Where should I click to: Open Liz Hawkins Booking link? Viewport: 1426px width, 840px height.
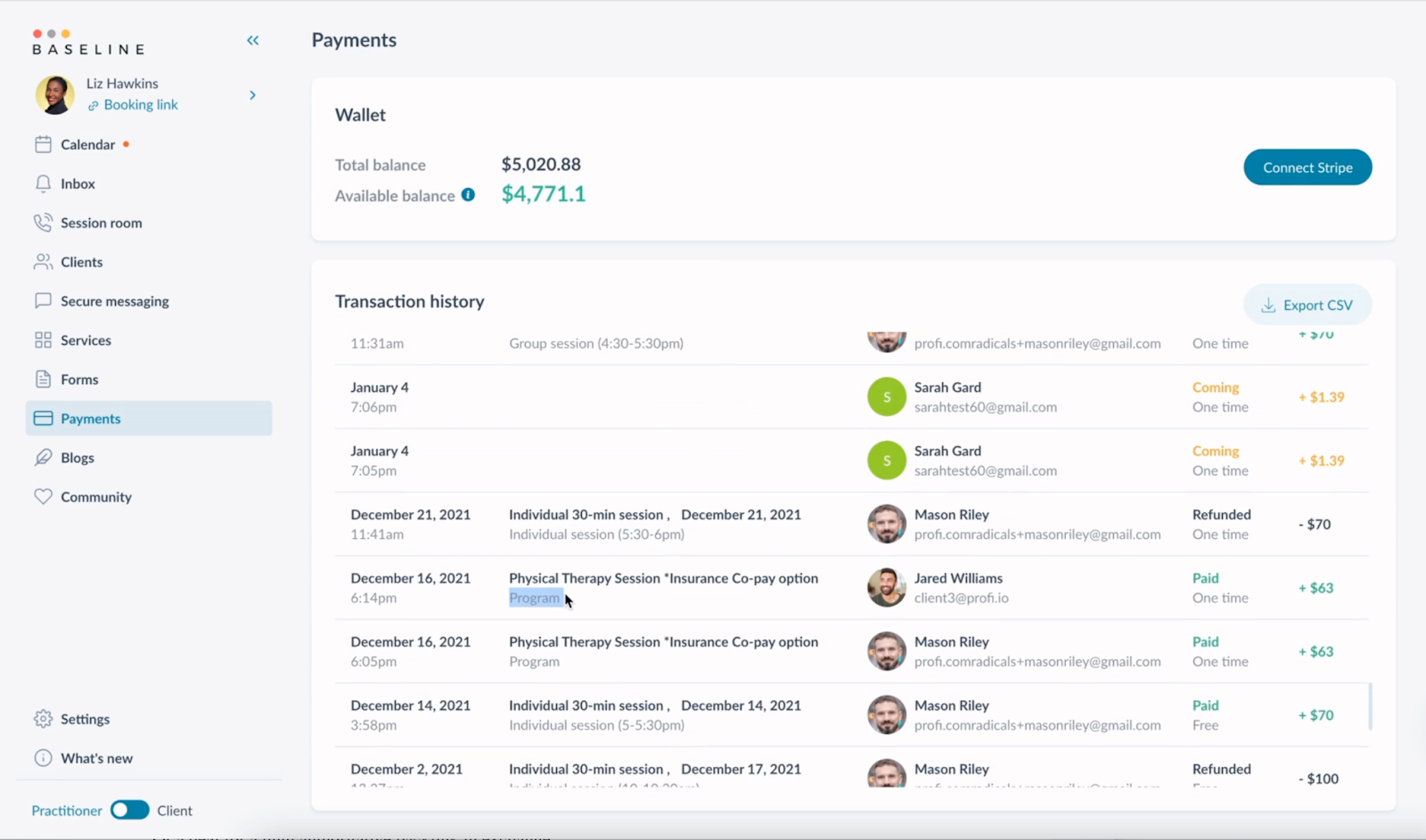pyautogui.click(x=140, y=104)
